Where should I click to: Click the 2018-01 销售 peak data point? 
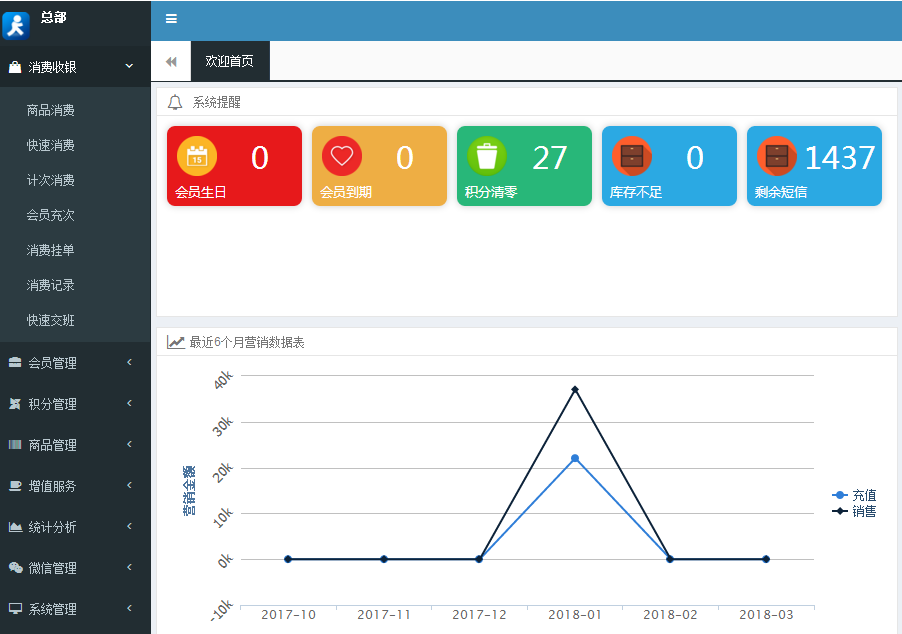coord(575,389)
